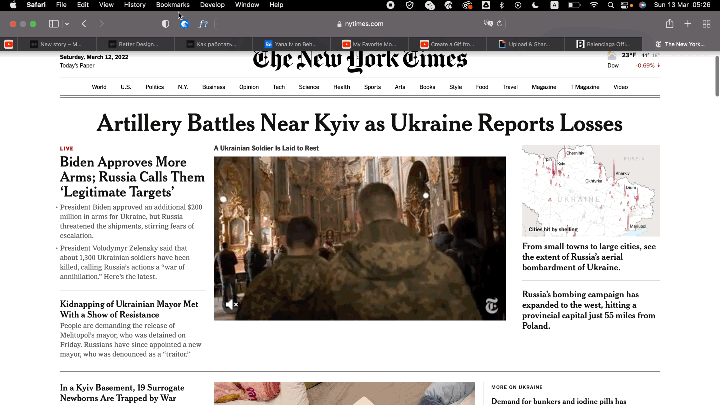
Task: Select the pinned YouTube tab
Action: tap(8, 44)
